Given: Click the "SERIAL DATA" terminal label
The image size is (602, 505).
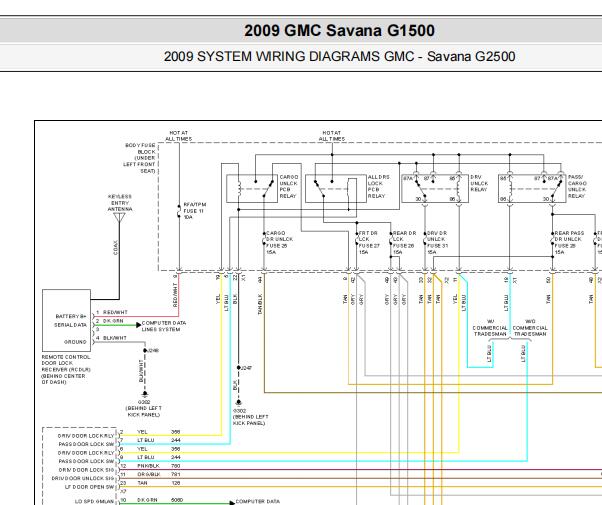Looking at the screenshot, I should 71,325.
